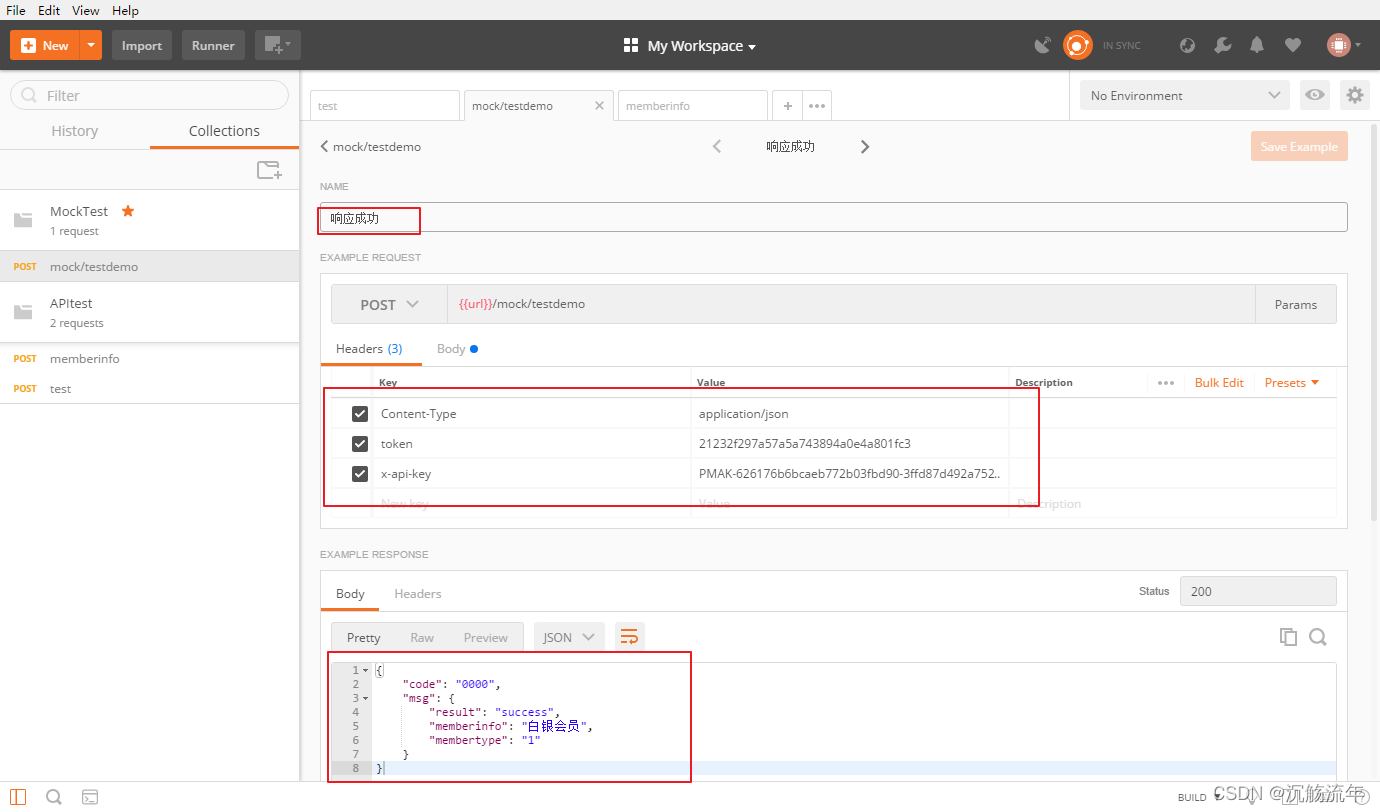Switch to response Headers tab
The image size is (1380, 812).
pyautogui.click(x=418, y=593)
